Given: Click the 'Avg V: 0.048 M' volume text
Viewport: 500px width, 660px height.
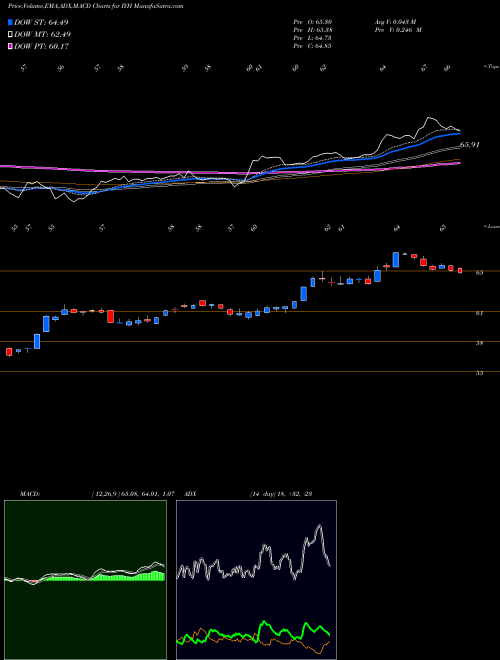Looking at the screenshot, I should pyautogui.click(x=395, y=22).
